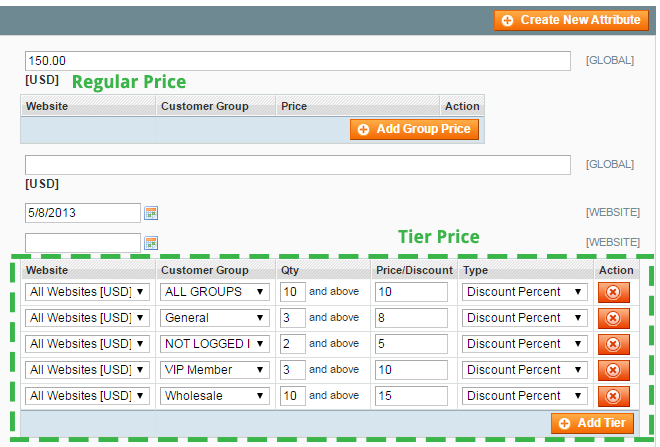Open the ALL GROUPS customer group dropdown

[215, 292]
